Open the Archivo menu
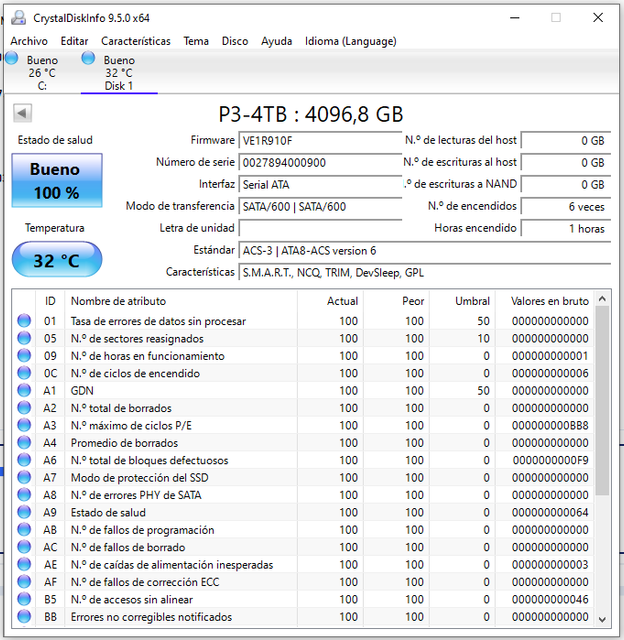This screenshot has width=624, height=640. (29, 41)
